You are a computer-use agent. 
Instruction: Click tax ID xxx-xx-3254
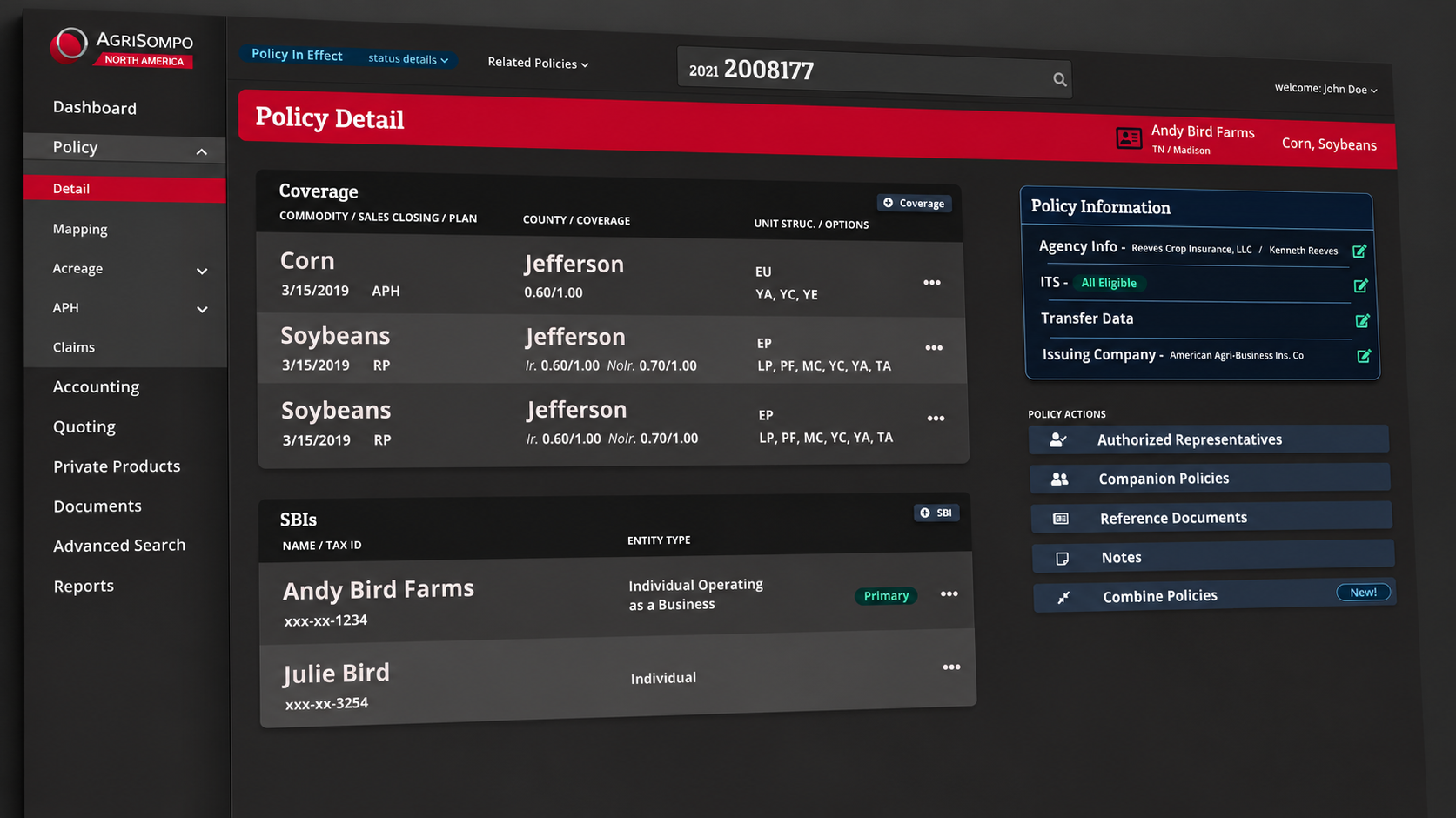click(326, 703)
